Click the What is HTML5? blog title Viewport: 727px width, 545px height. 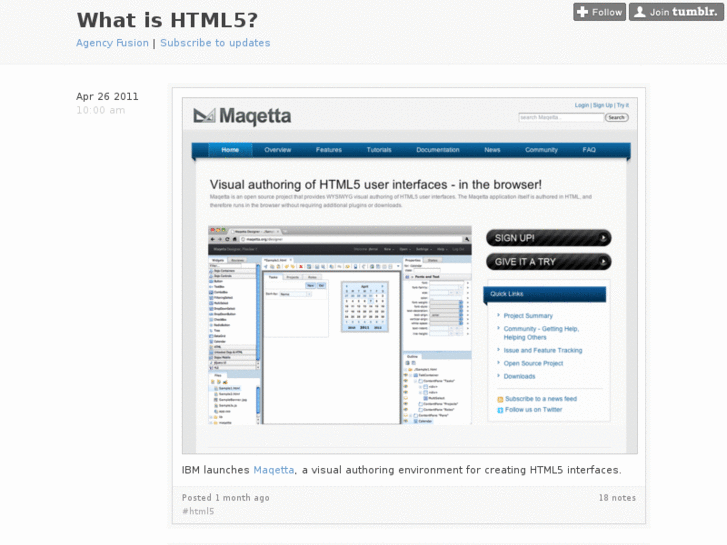(x=167, y=20)
